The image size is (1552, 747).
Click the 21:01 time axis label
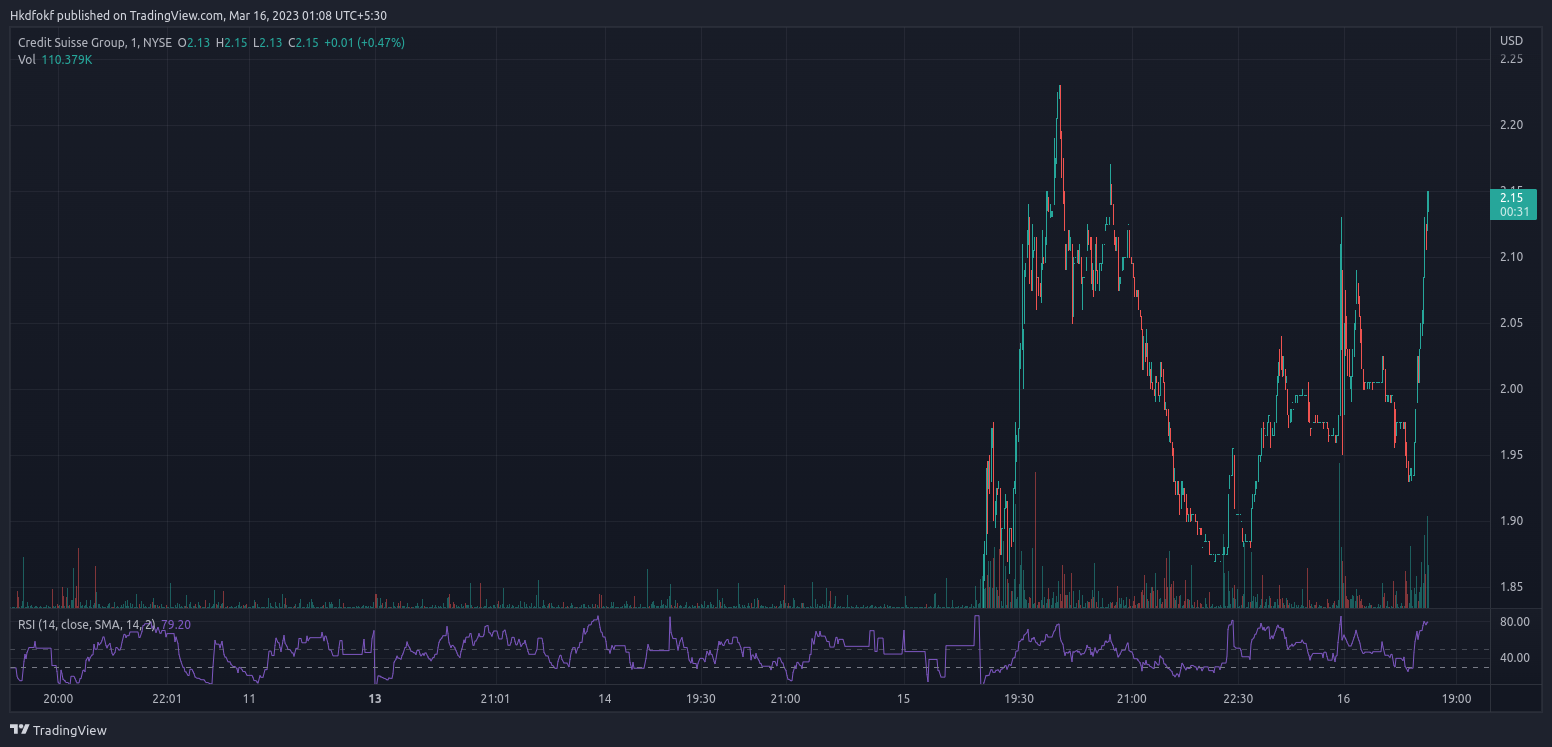[x=495, y=699]
